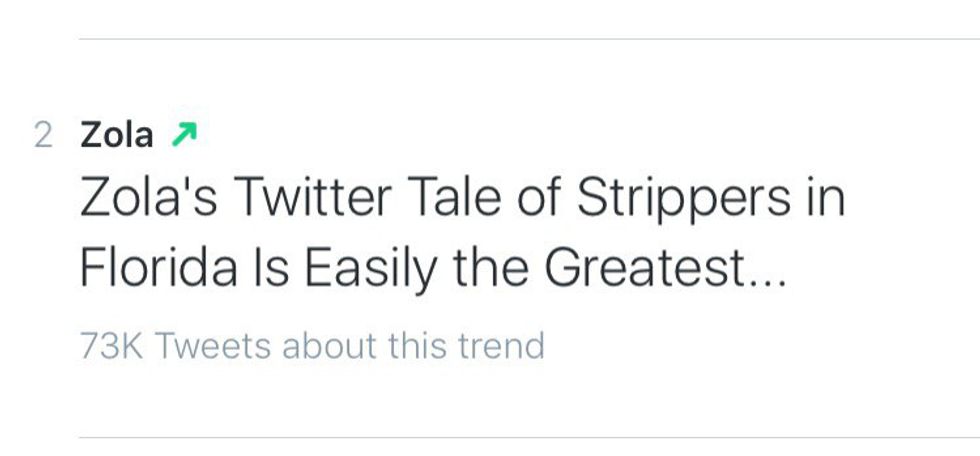Tap the word Tweets in the gray subtitle
The width and height of the screenshot is (980, 456).
[214, 346]
